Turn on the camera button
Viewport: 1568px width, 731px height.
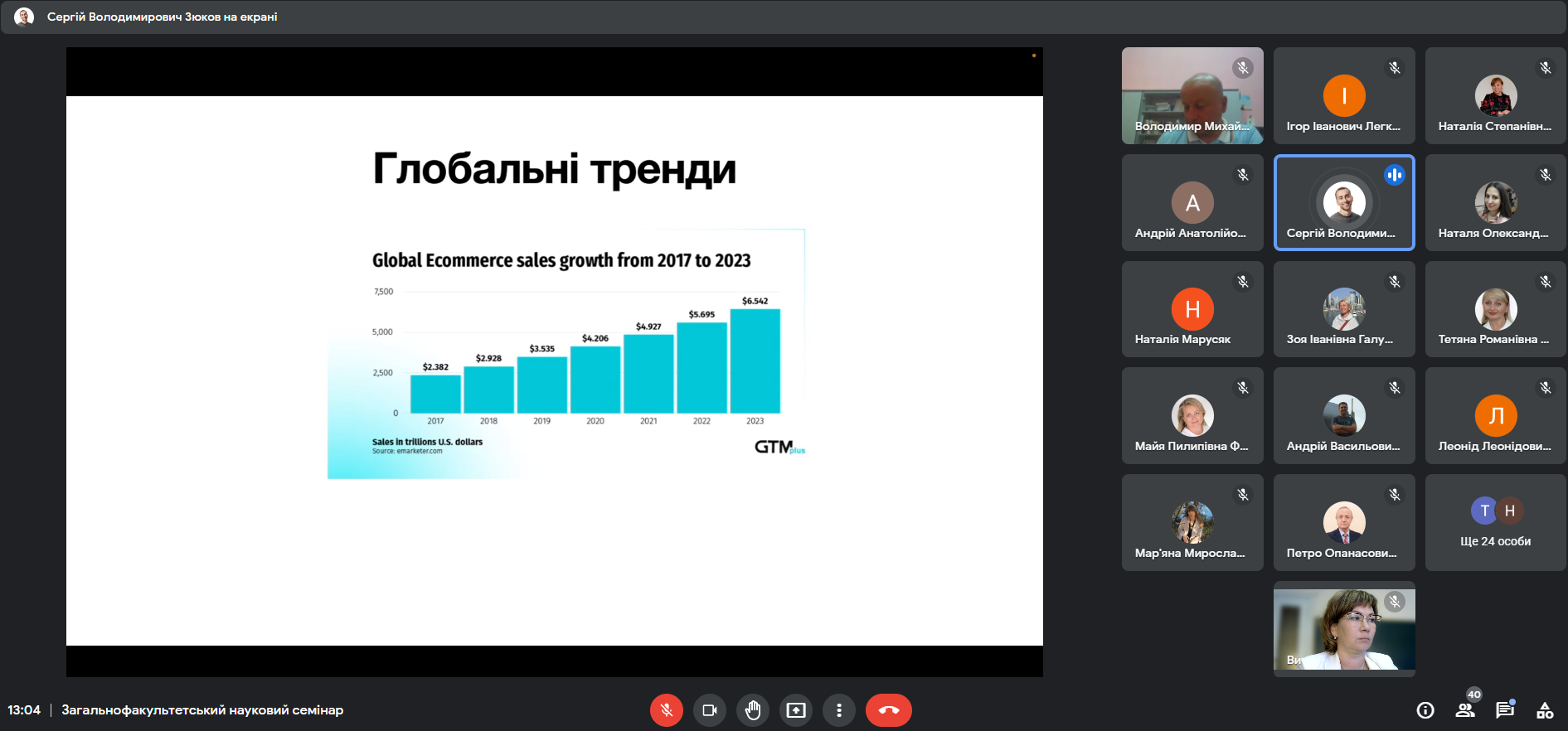click(x=710, y=710)
